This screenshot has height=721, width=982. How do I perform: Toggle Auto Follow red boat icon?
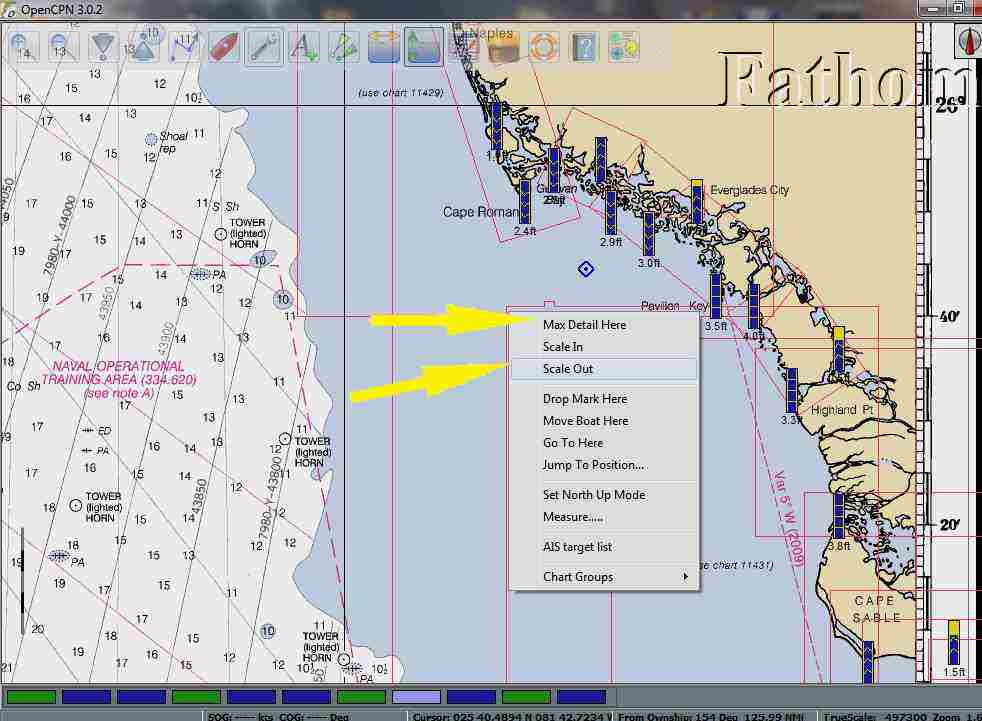[224, 46]
